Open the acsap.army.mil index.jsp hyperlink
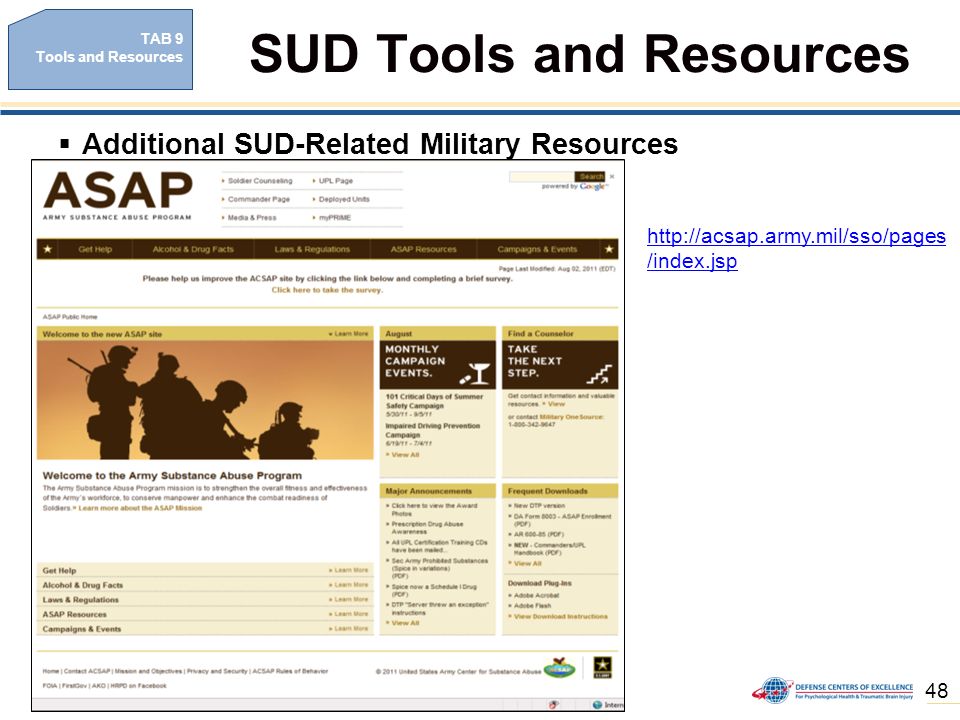The image size is (960, 720). tap(796, 248)
